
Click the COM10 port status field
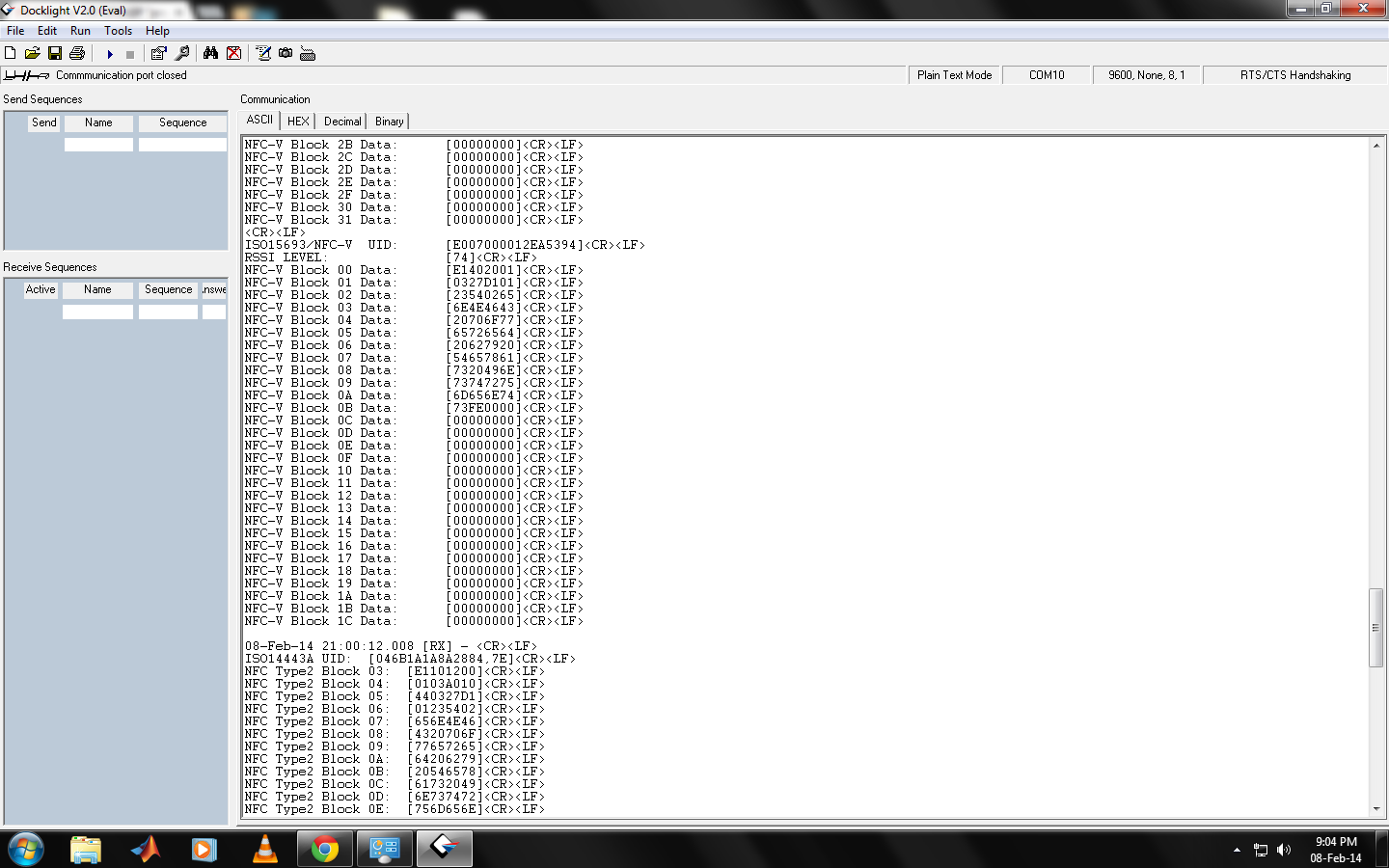pyautogui.click(x=1047, y=75)
